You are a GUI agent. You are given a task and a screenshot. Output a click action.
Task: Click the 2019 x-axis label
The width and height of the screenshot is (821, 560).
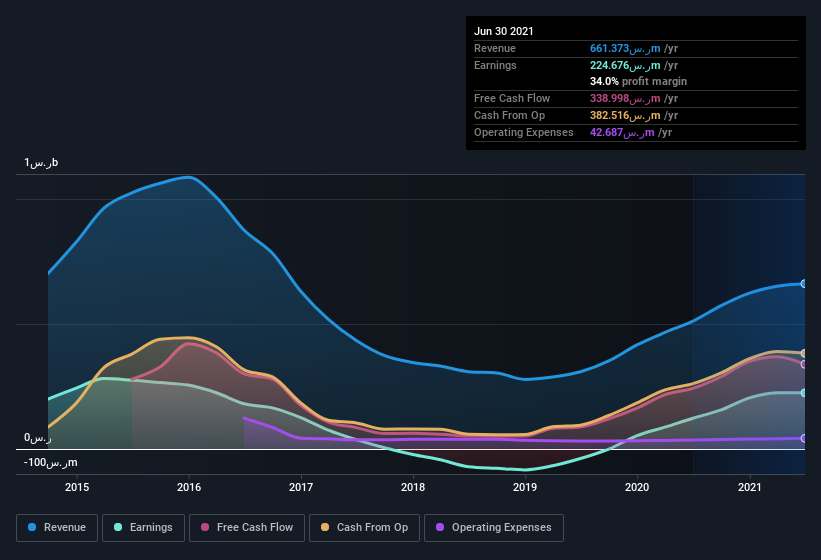(525, 487)
